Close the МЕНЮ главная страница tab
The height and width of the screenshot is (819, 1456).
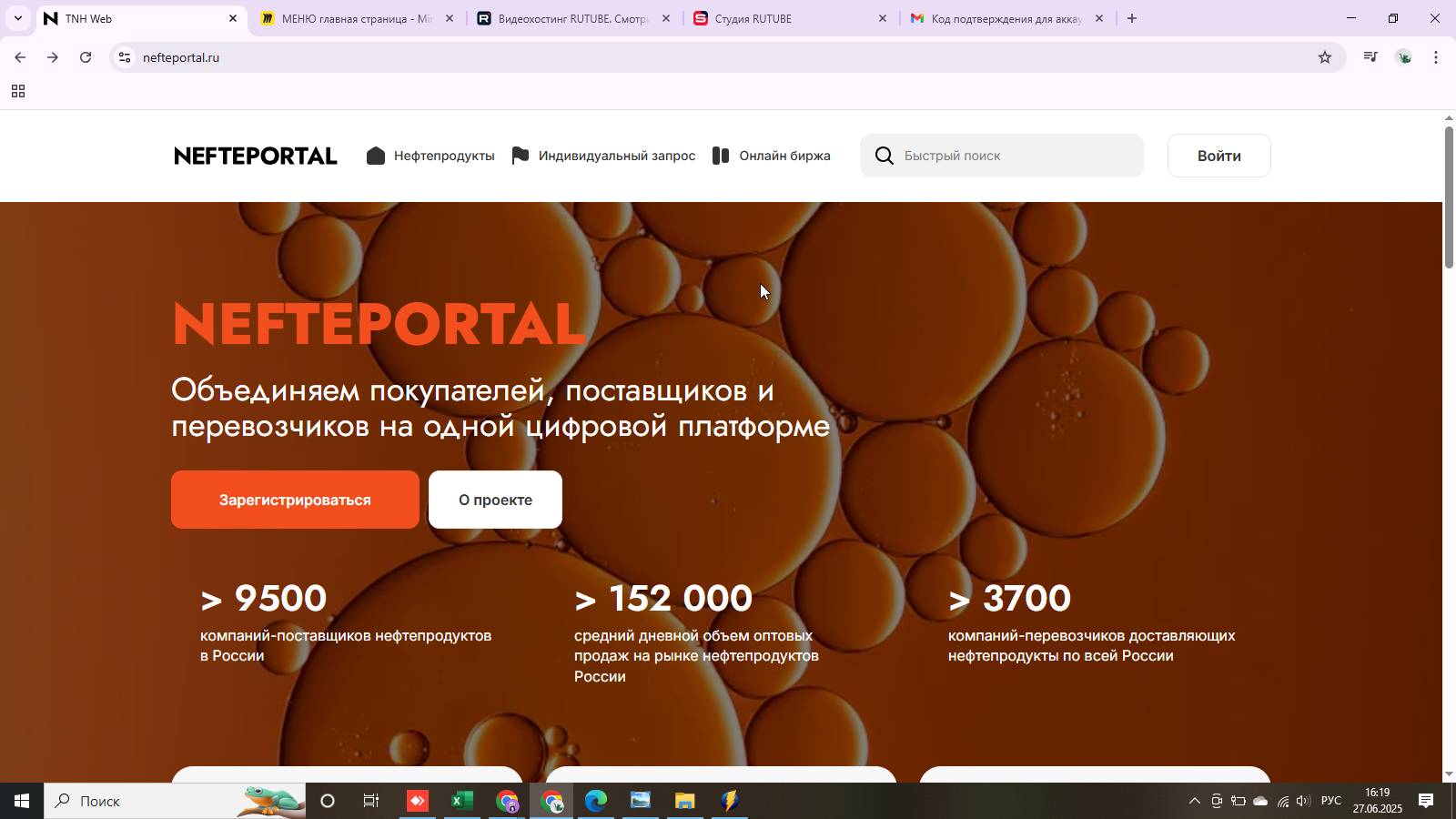(x=449, y=18)
